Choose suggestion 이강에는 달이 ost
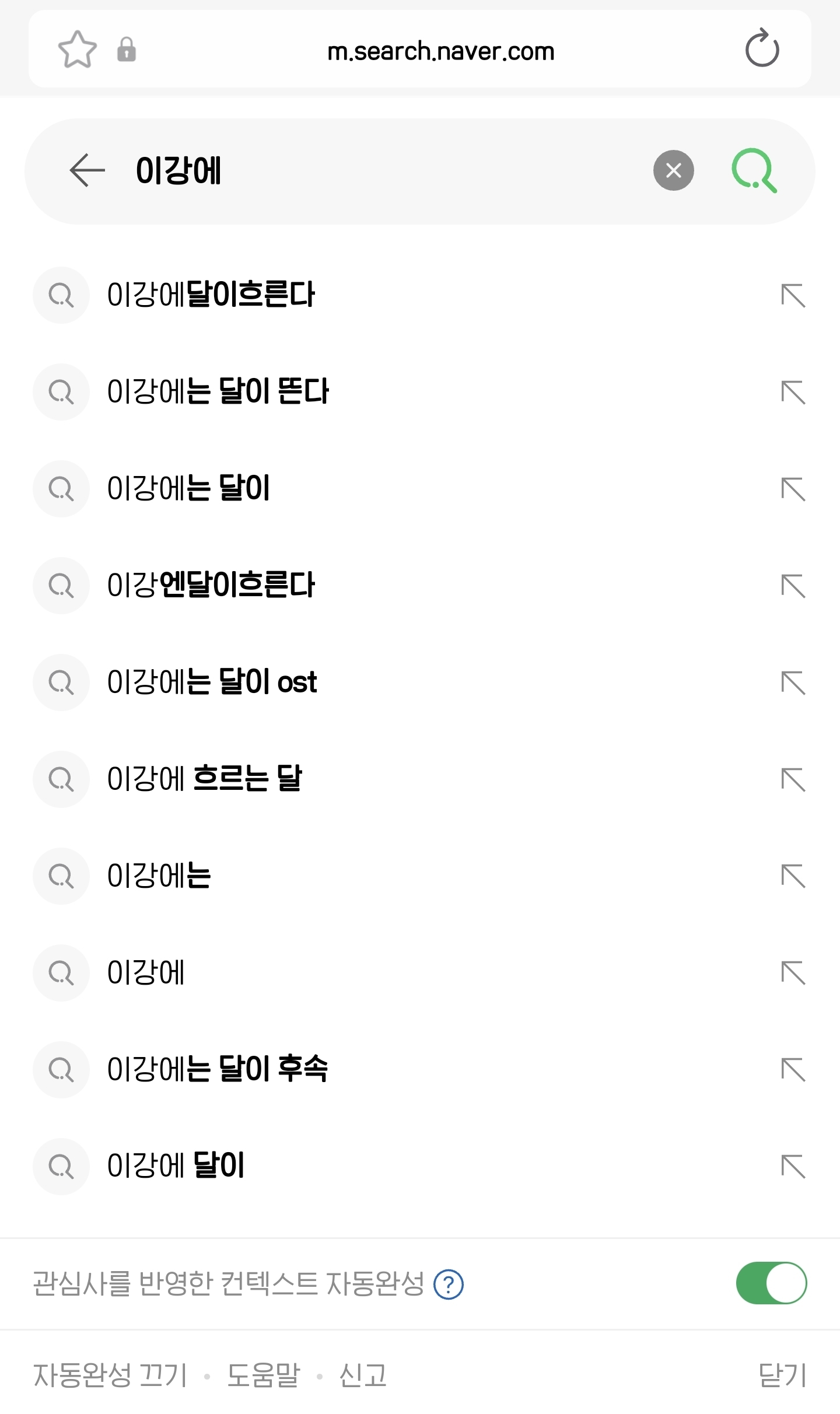 (x=212, y=682)
